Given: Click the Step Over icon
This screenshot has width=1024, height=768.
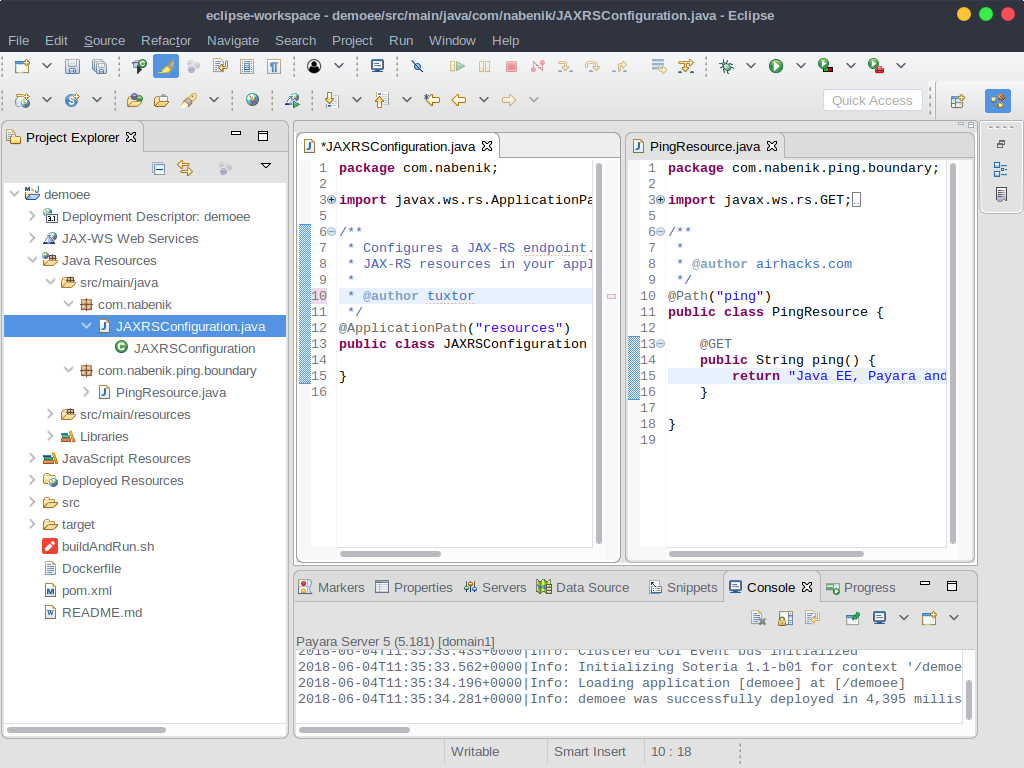Looking at the screenshot, I should click(592, 66).
